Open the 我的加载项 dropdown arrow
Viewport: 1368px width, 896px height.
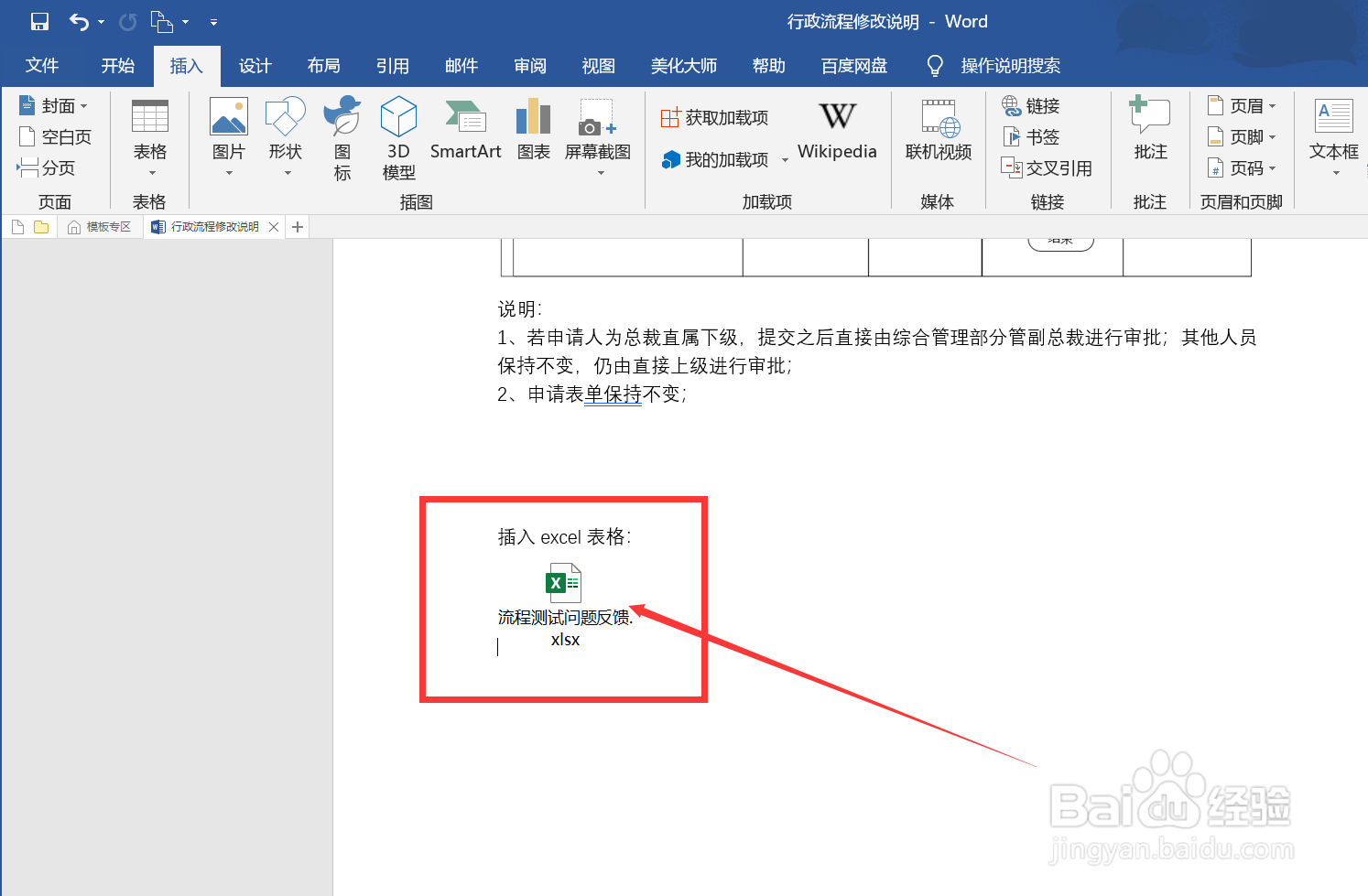pos(785,161)
